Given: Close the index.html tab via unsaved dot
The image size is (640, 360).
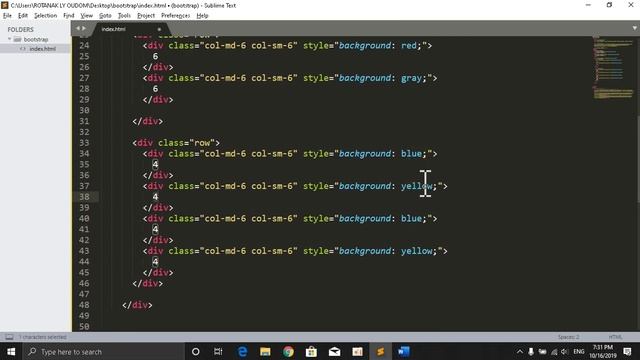Looking at the screenshot, I should [159, 29].
